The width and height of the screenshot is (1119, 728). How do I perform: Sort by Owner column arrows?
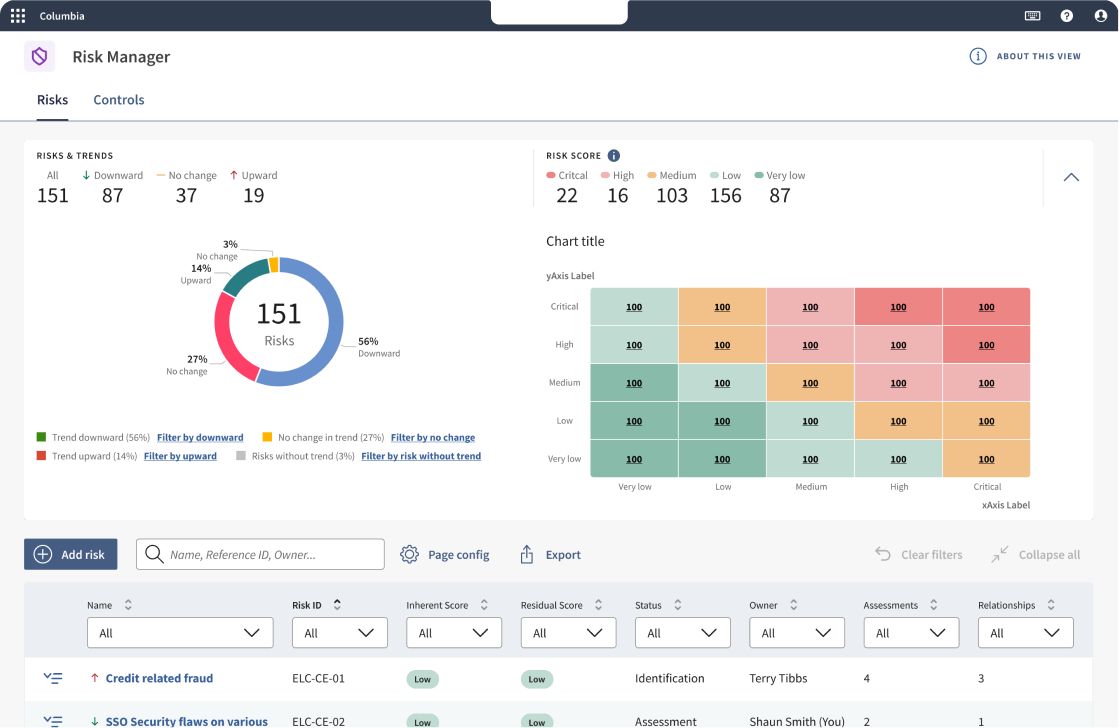click(x=793, y=605)
